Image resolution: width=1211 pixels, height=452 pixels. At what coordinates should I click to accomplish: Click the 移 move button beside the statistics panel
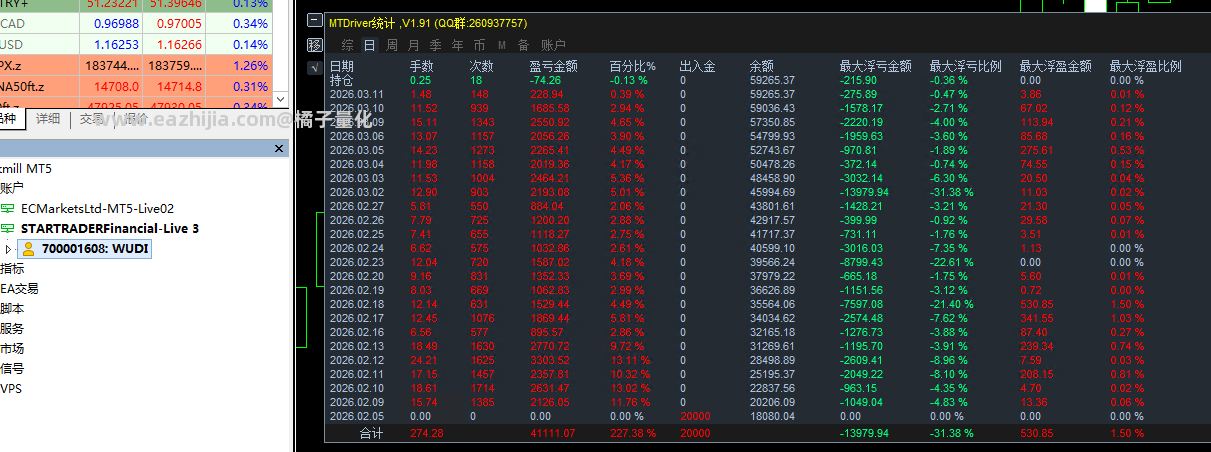315,45
